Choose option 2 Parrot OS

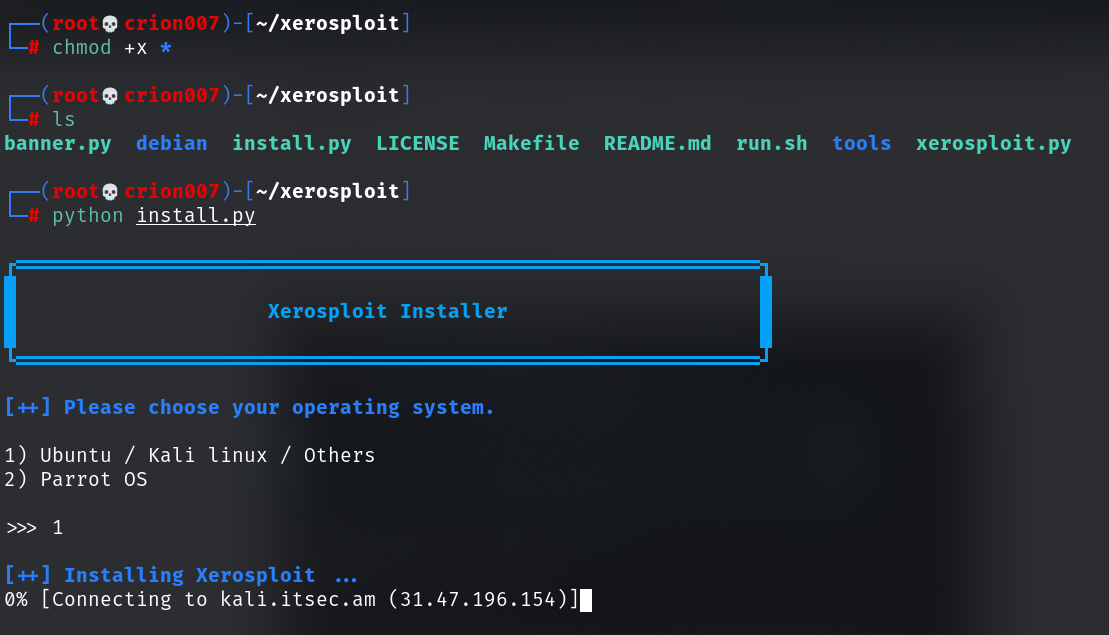(76, 479)
